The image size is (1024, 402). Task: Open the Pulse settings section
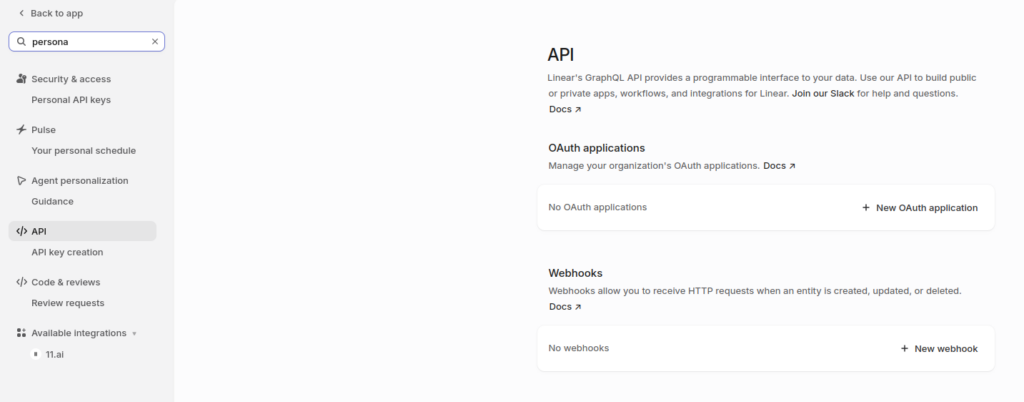click(x=44, y=130)
